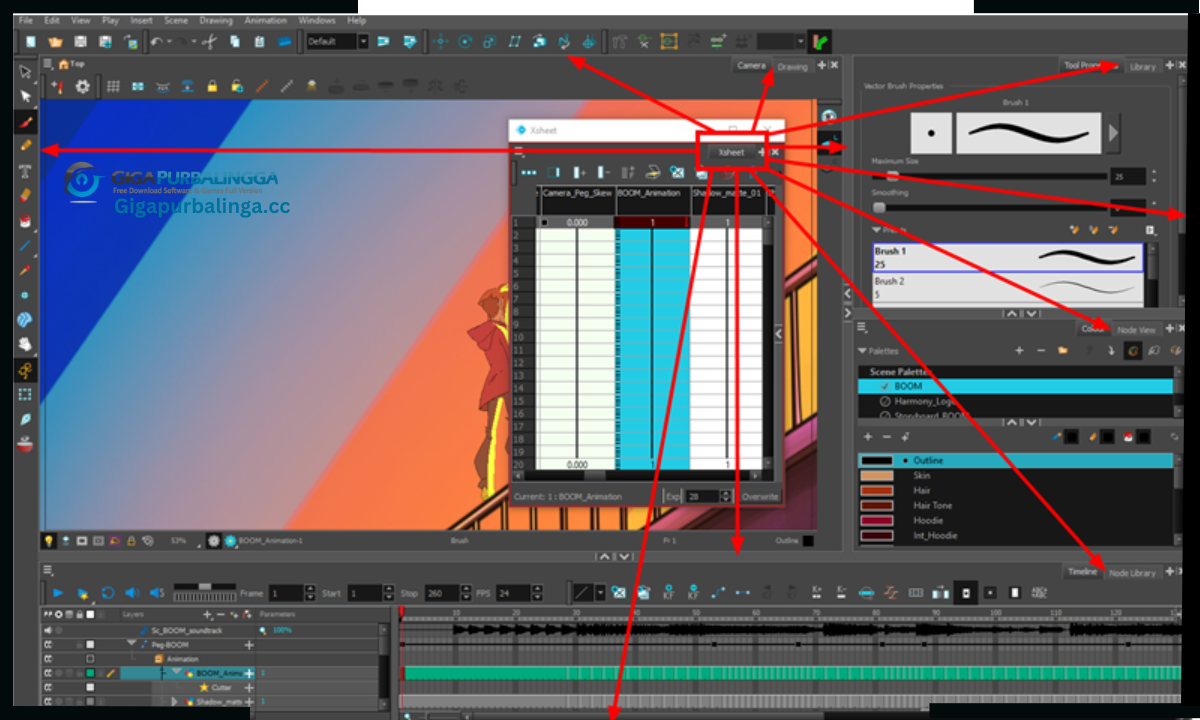Switch to the Drawing tab
The image size is (1200, 720).
[792, 67]
